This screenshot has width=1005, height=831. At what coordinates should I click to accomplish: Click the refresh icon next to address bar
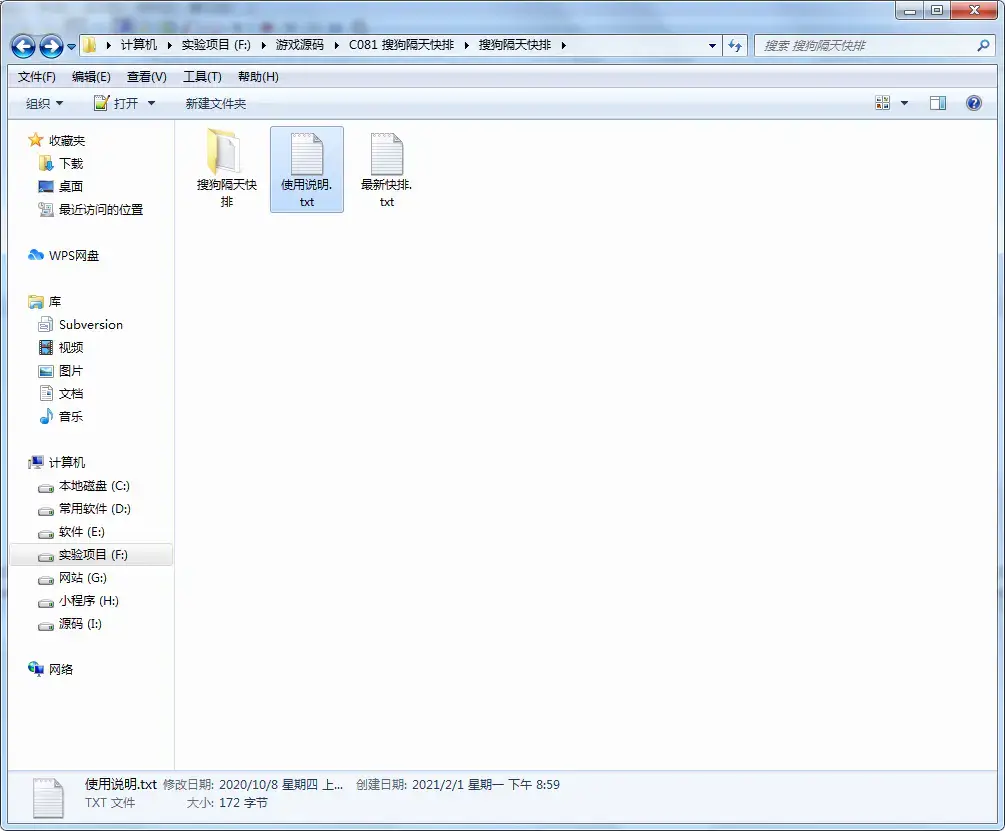pos(735,45)
